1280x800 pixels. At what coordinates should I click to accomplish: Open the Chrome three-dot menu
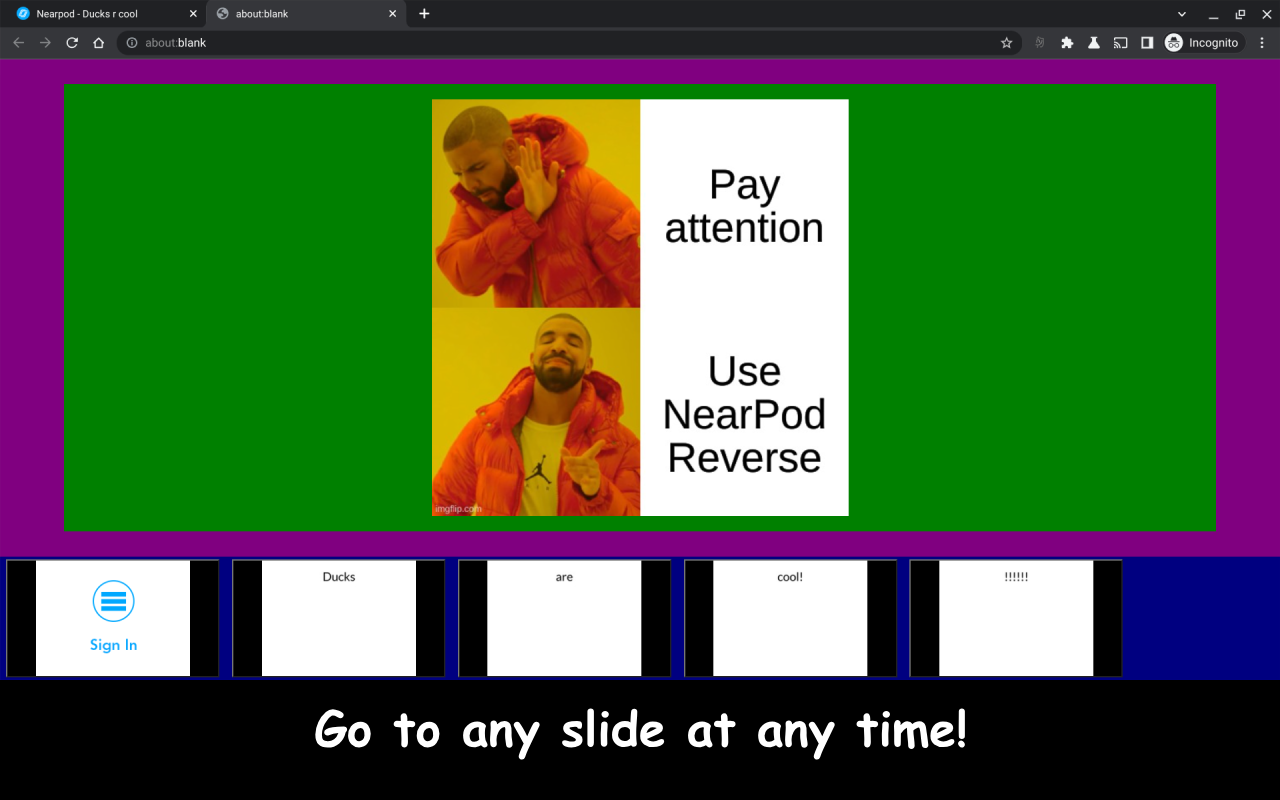click(1261, 43)
